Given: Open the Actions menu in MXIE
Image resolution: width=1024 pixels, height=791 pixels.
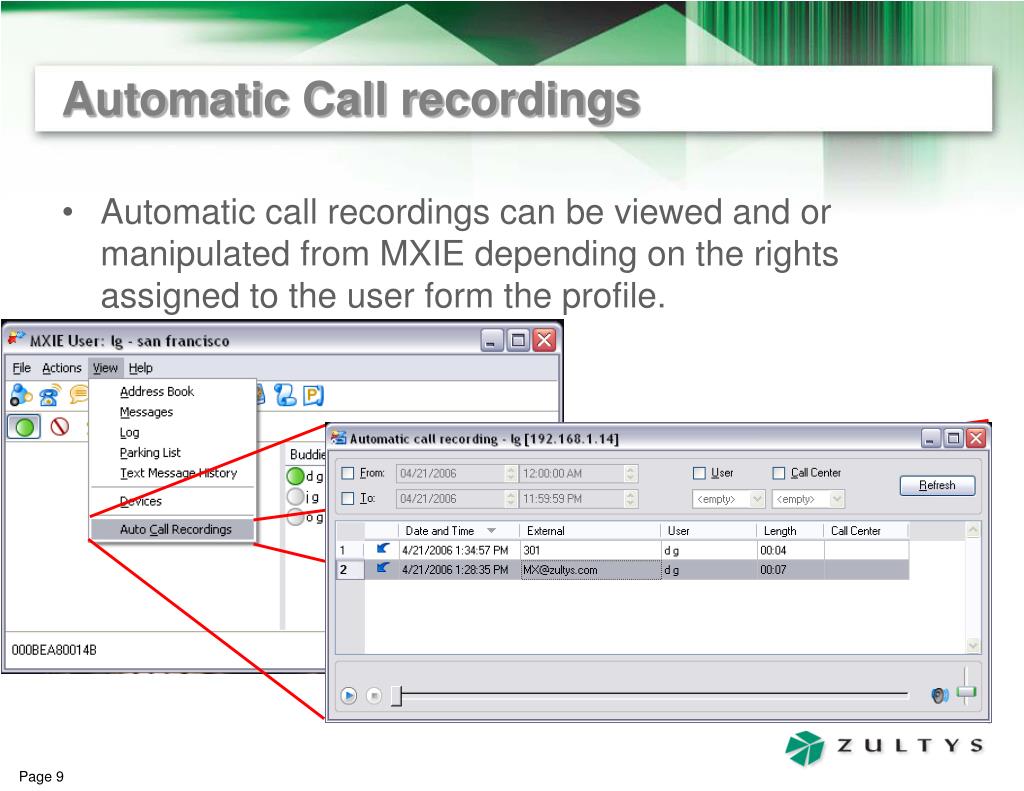Looking at the screenshot, I should coord(61,368).
